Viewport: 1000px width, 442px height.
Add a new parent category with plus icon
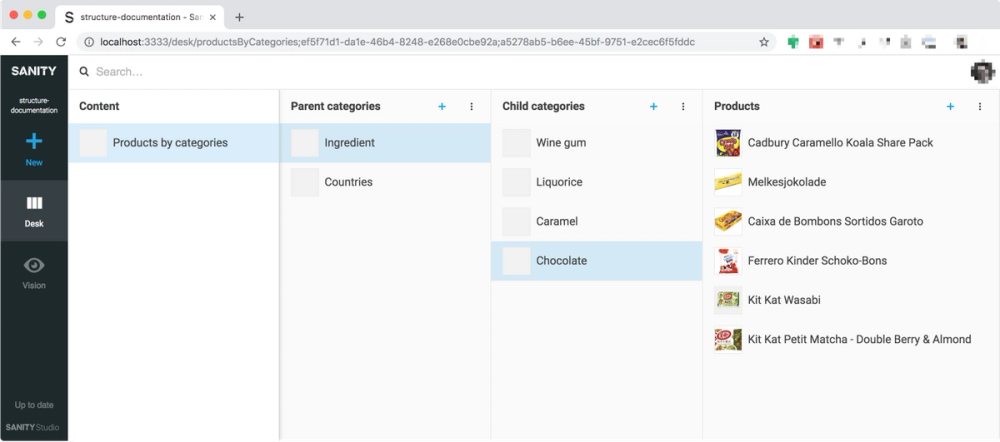442,107
